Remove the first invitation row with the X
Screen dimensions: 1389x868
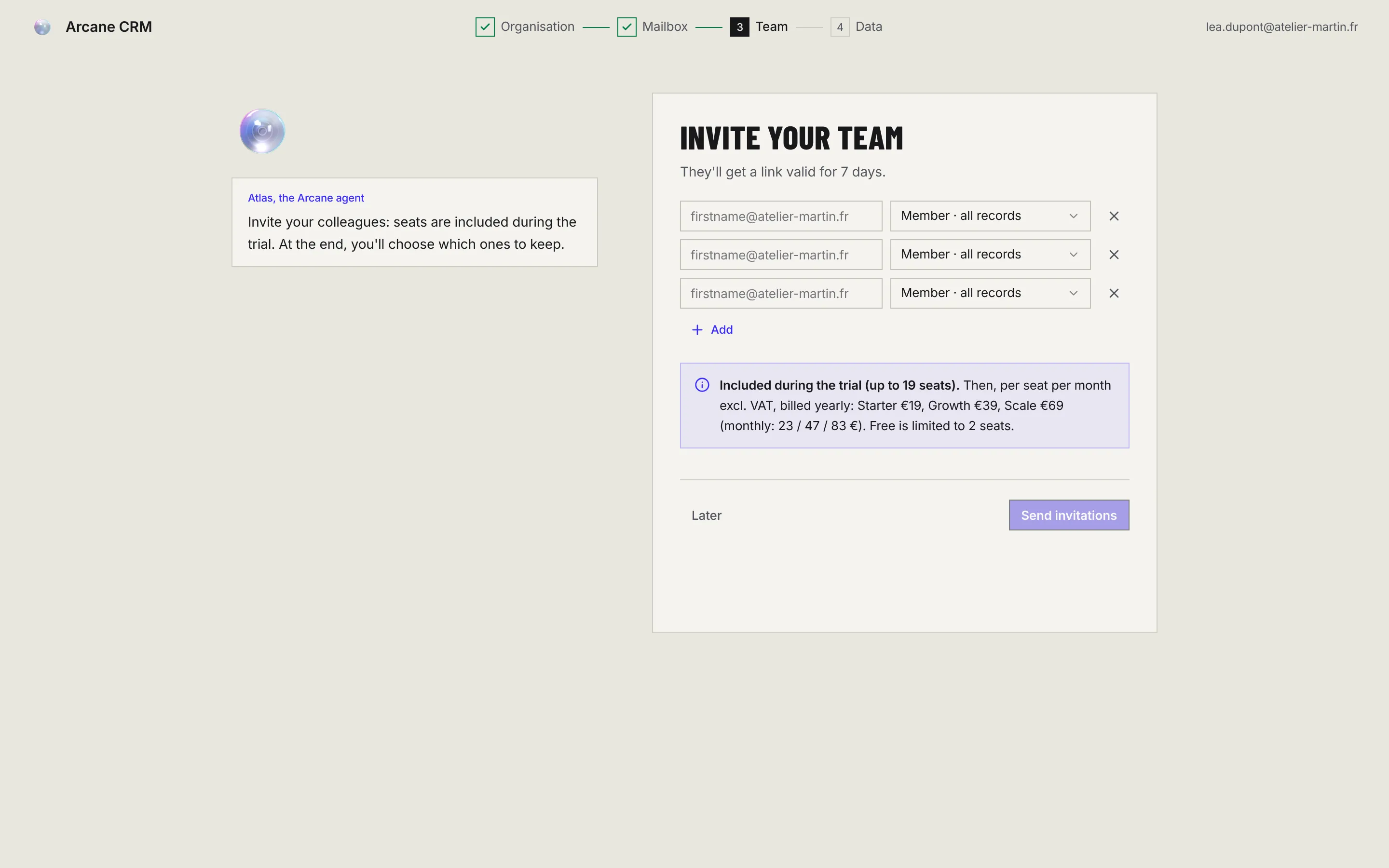pos(1114,216)
